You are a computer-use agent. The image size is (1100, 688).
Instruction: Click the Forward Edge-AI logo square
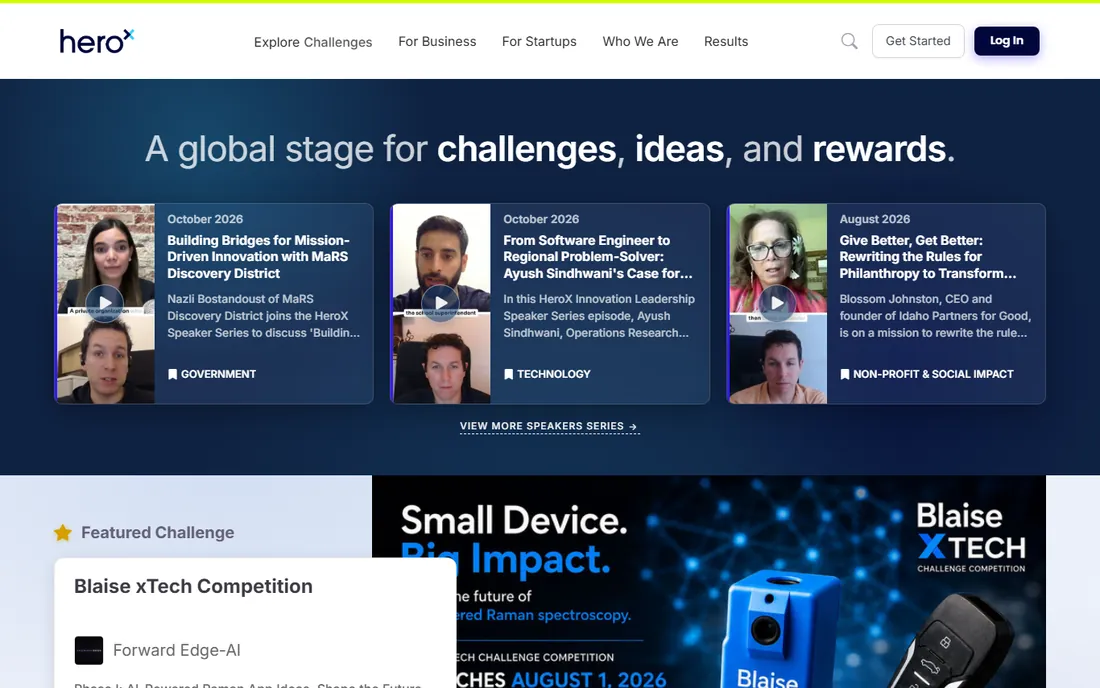click(x=89, y=650)
